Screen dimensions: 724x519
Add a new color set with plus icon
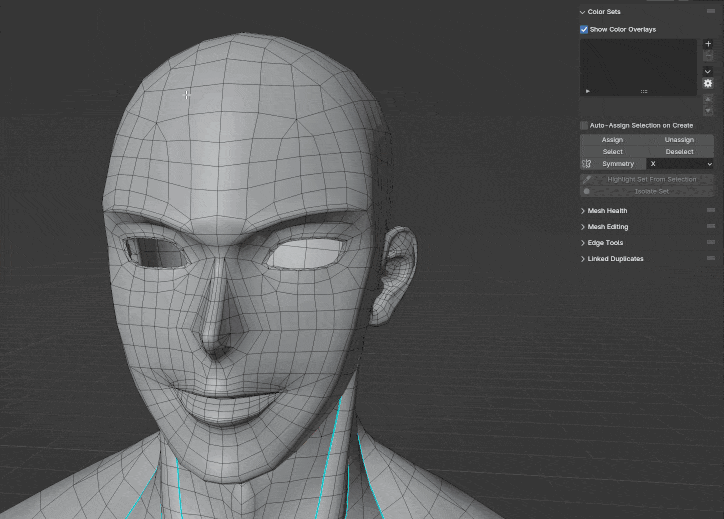point(708,44)
